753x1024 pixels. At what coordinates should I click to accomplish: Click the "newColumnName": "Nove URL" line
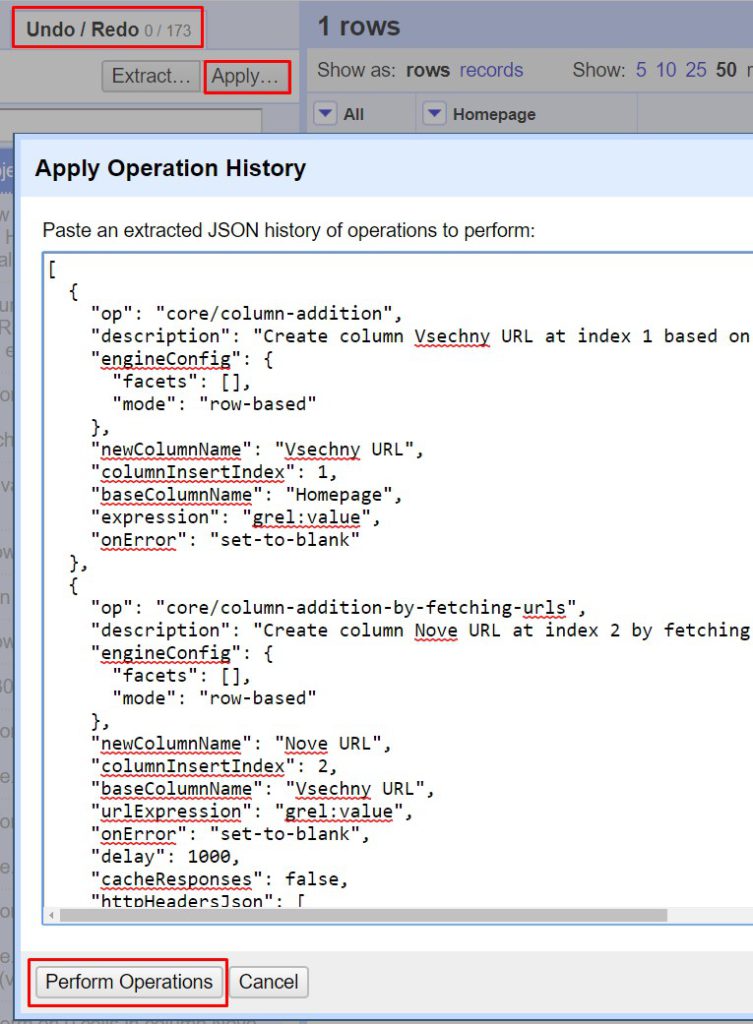coord(241,744)
